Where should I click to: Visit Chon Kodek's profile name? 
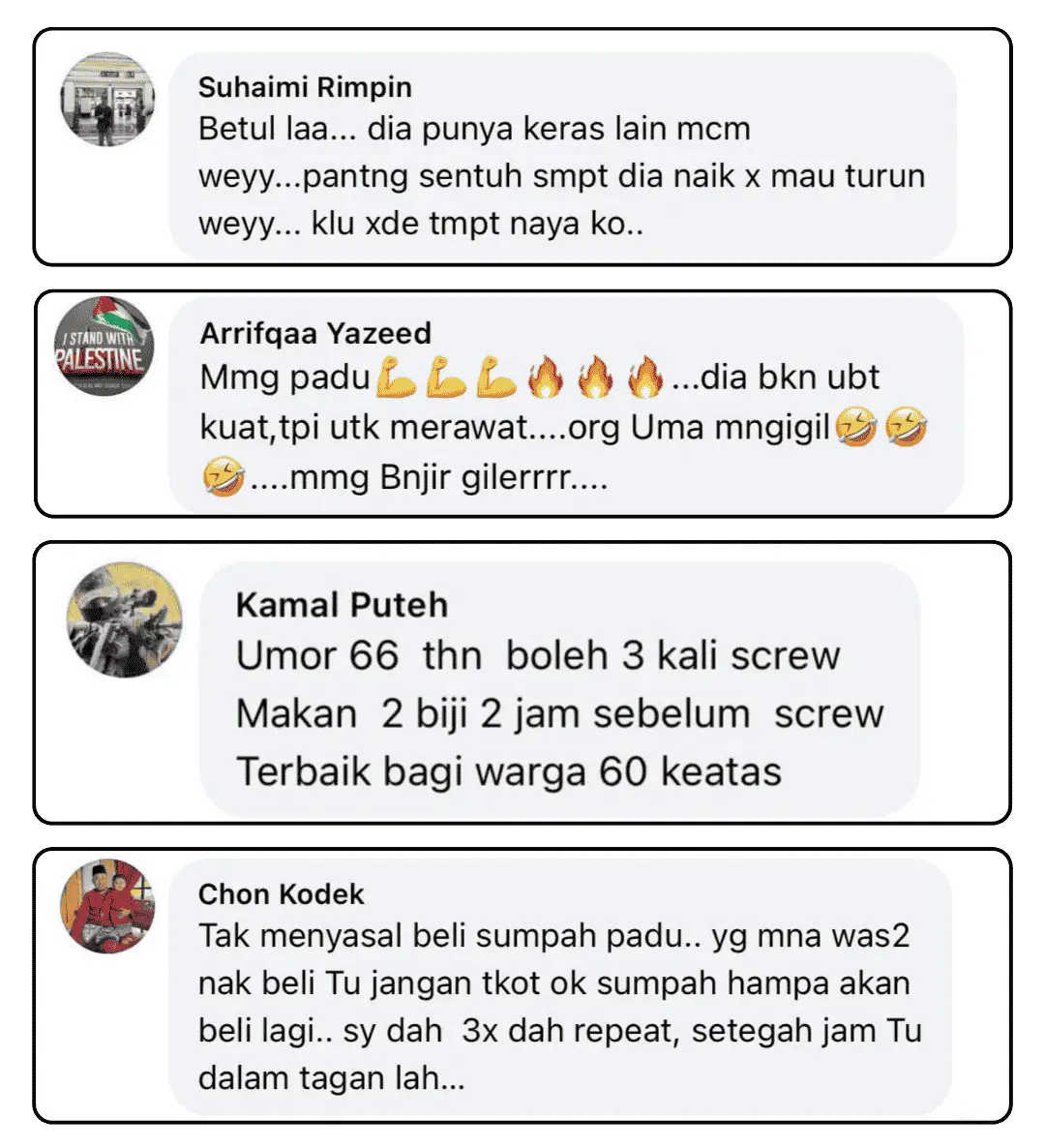click(x=281, y=894)
